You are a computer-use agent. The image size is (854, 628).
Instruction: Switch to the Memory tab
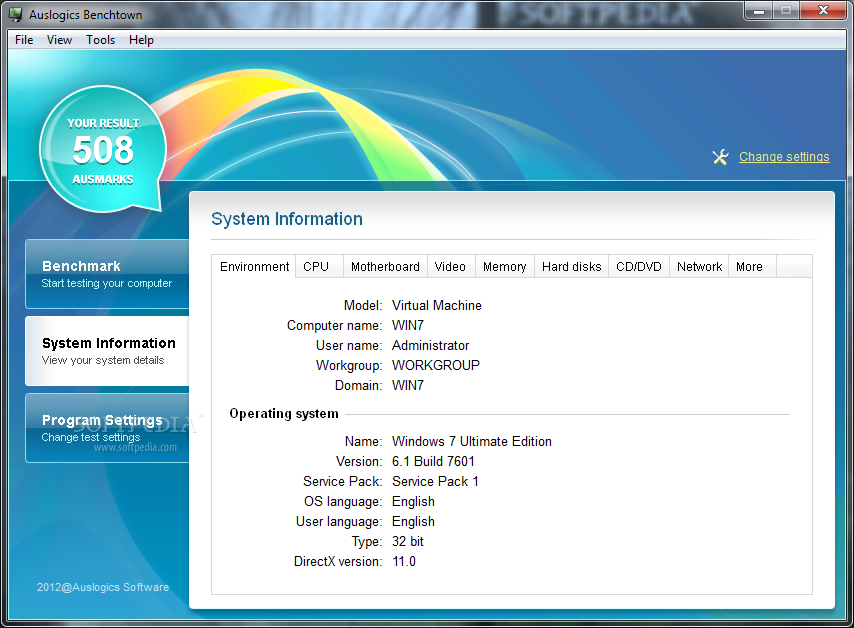(505, 266)
